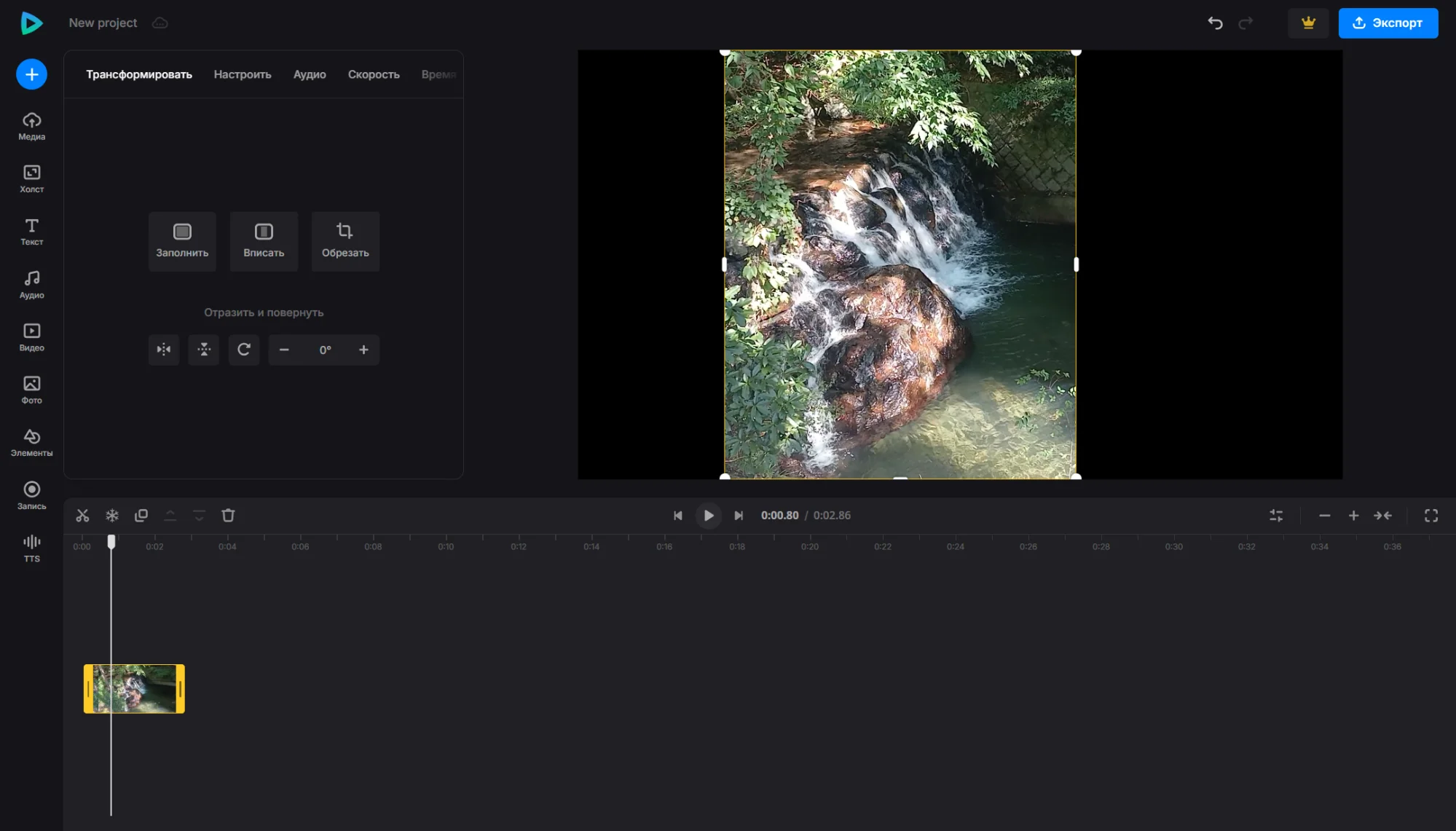Image resolution: width=1456 pixels, height=831 pixels.
Task: Click the playhead handle on the timeline
Action: [x=111, y=541]
